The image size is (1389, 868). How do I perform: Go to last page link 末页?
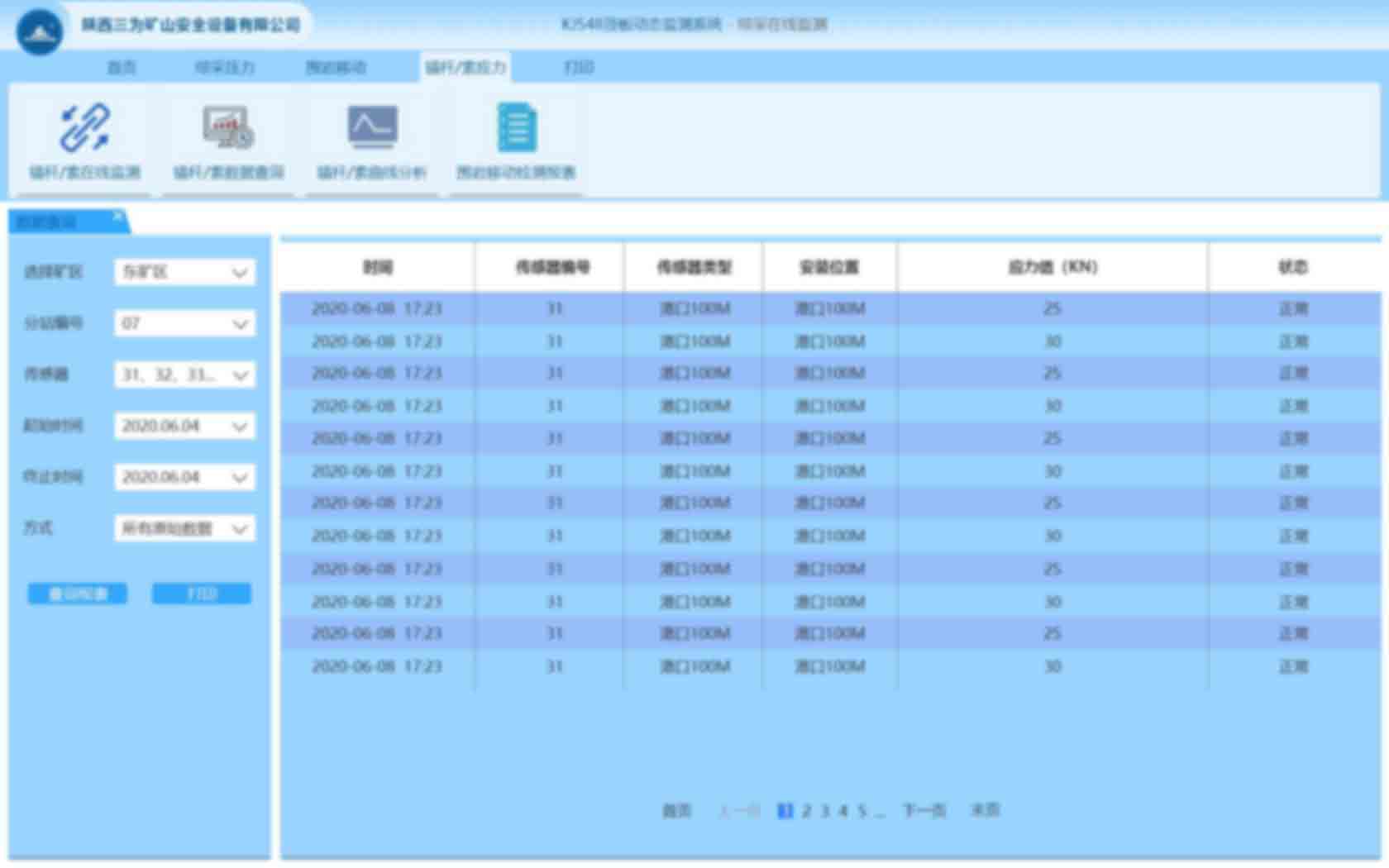985,810
